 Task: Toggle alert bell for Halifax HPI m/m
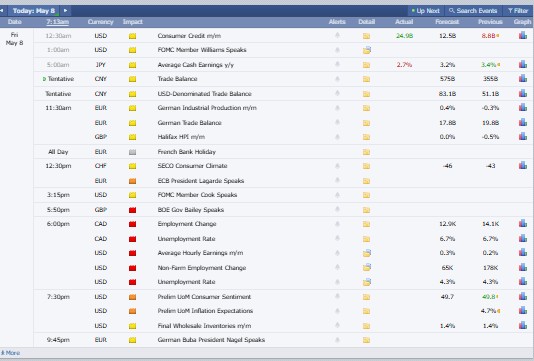pyautogui.click(x=337, y=137)
